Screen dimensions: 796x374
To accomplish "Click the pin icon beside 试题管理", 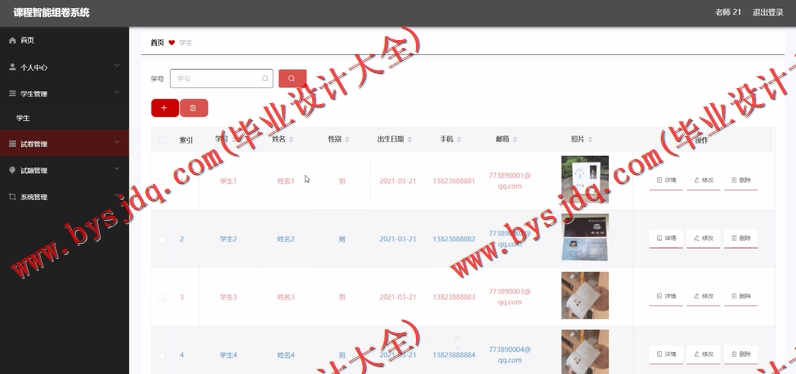I will click(13, 171).
